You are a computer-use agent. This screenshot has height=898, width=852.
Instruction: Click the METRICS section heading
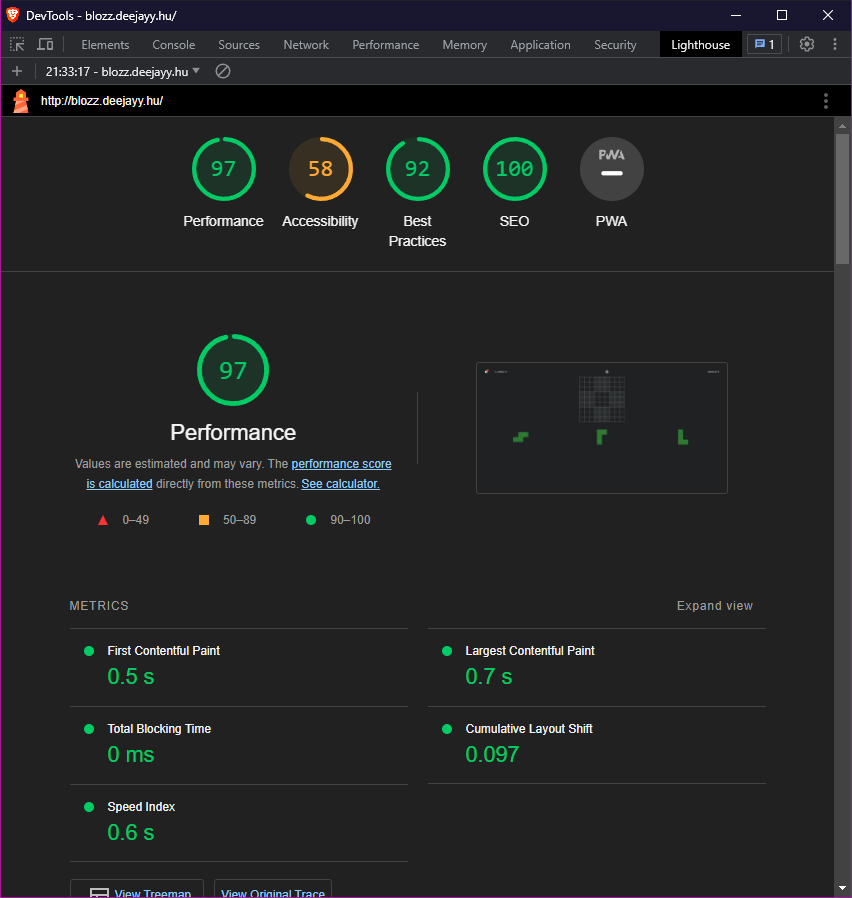click(99, 605)
